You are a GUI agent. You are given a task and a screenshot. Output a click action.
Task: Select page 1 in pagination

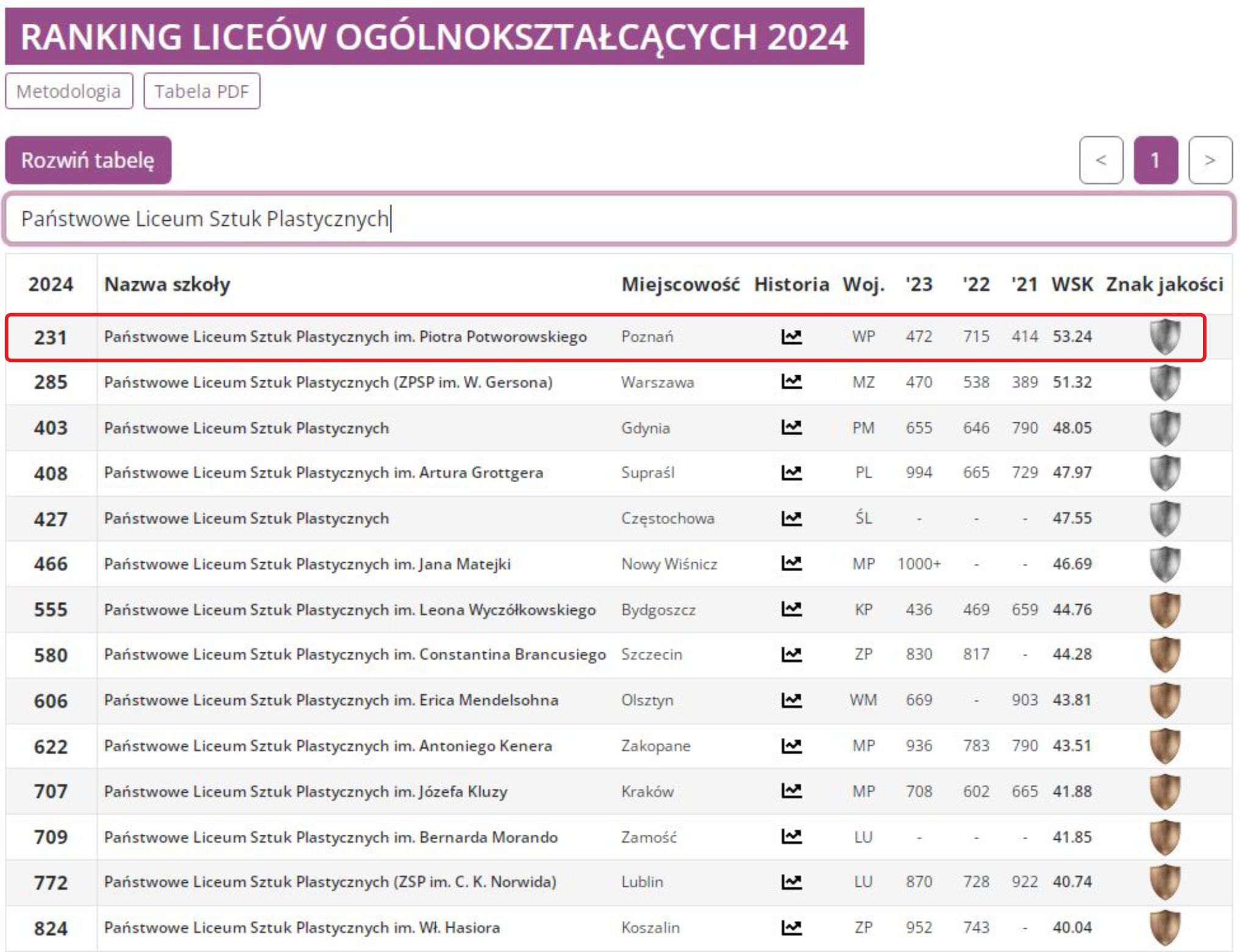pyautogui.click(x=1155, y=160)
